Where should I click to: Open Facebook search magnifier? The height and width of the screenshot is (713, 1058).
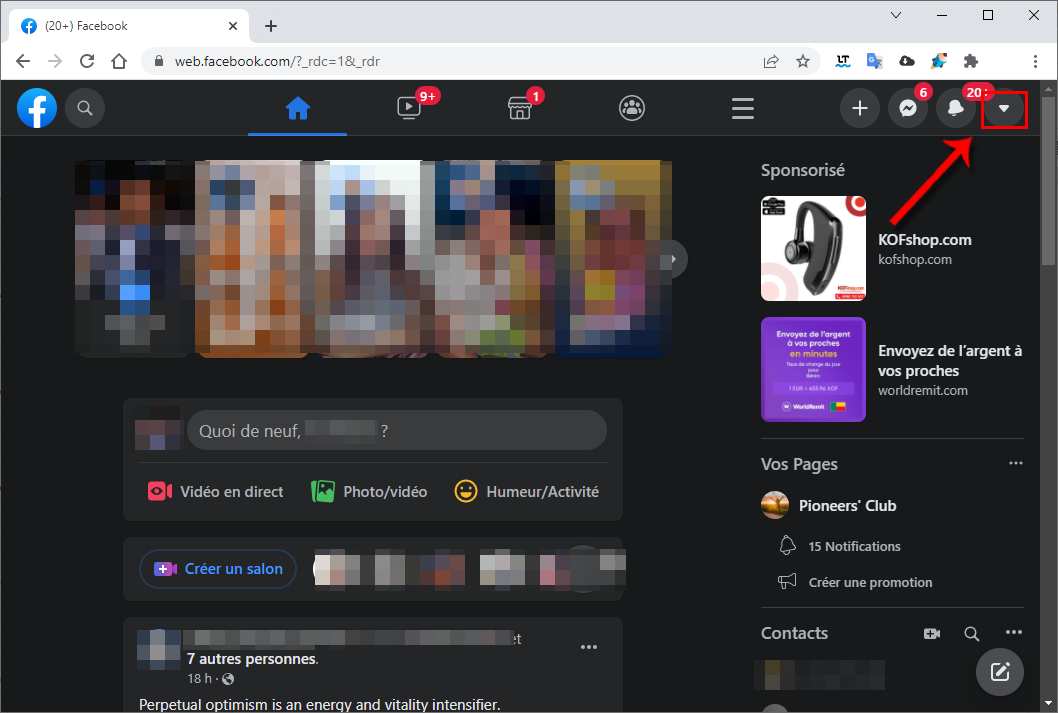(85, 108)
